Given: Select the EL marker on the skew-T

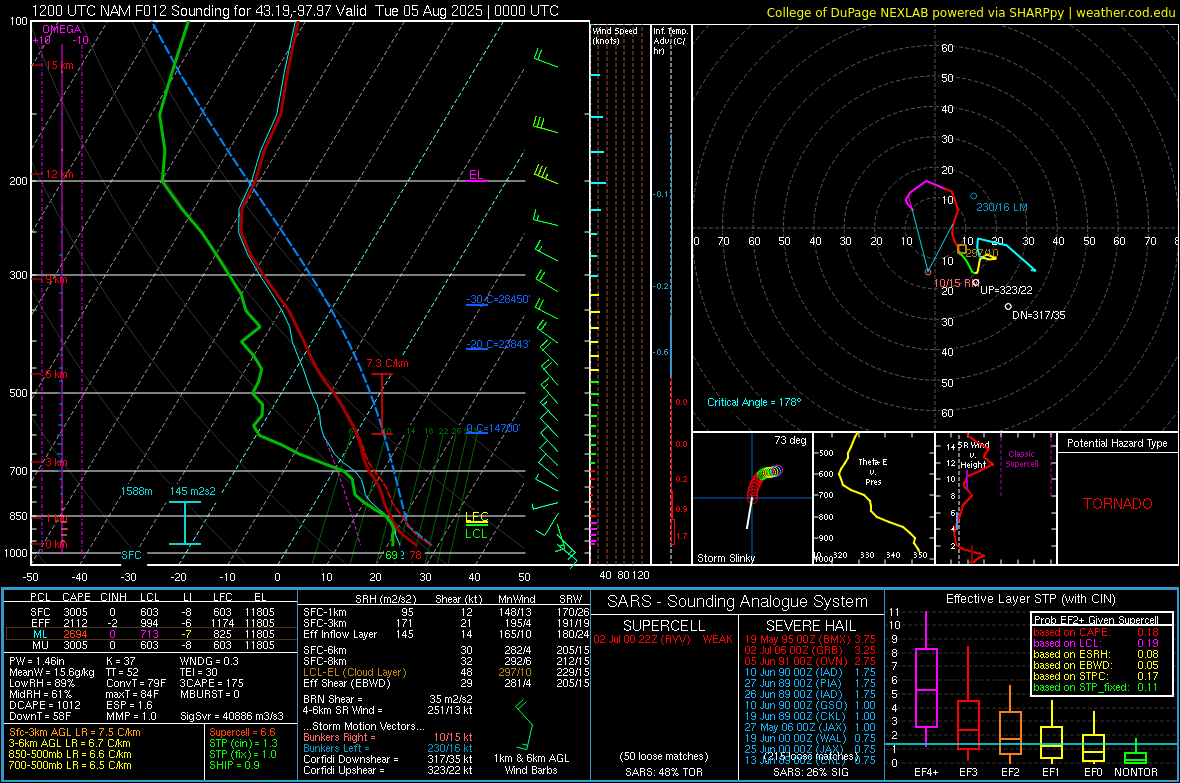Looking at the screenshot, I should pyautogui.click(x=476, y=175).
